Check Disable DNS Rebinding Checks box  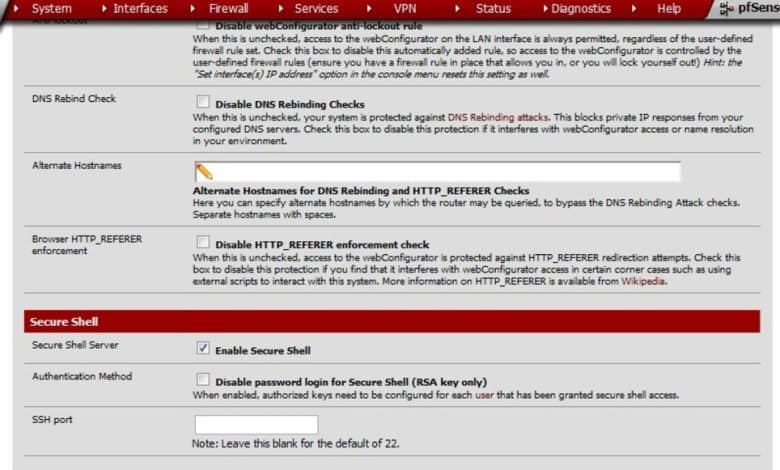(202, 101)
